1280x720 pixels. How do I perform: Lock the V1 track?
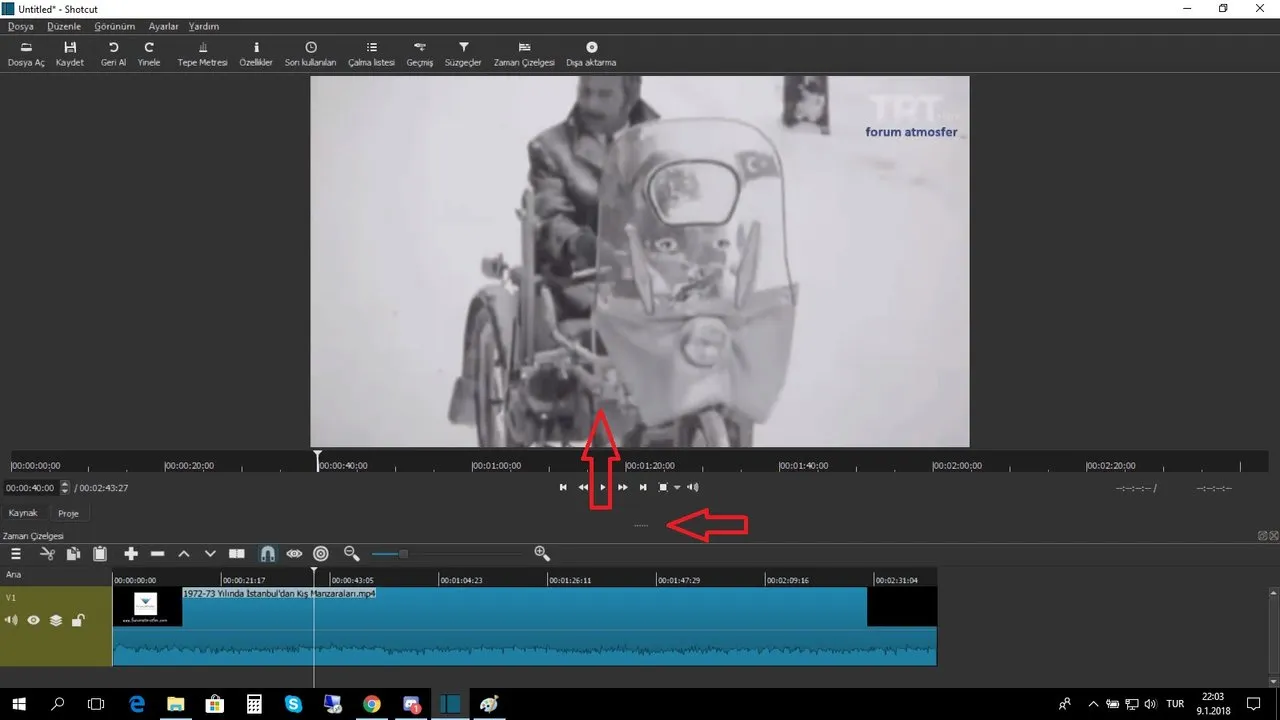[x=78, y=620]
